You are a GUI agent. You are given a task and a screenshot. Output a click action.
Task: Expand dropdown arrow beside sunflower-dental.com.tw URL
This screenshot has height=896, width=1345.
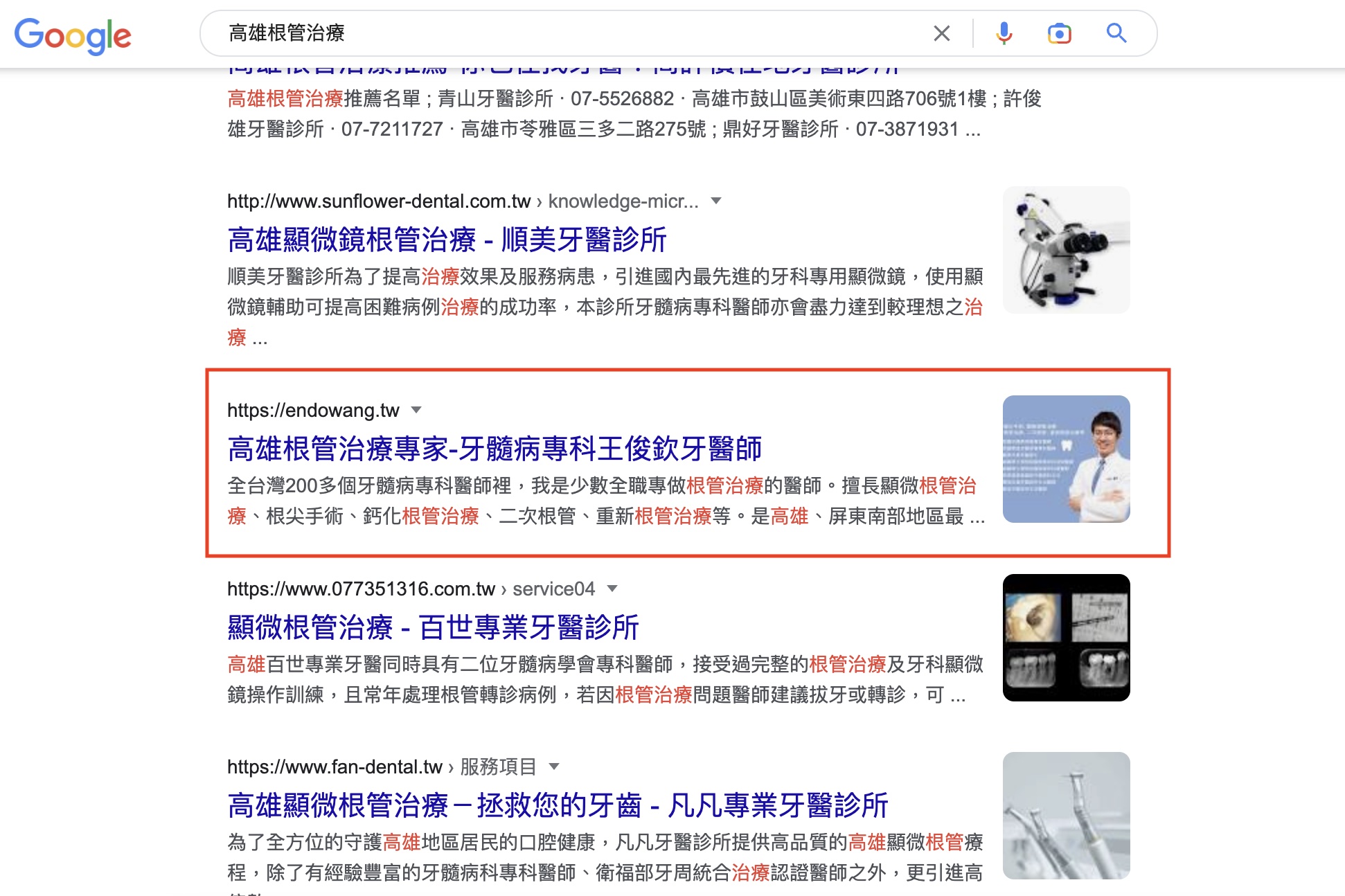pyautogui.click(x=716, y=201)
